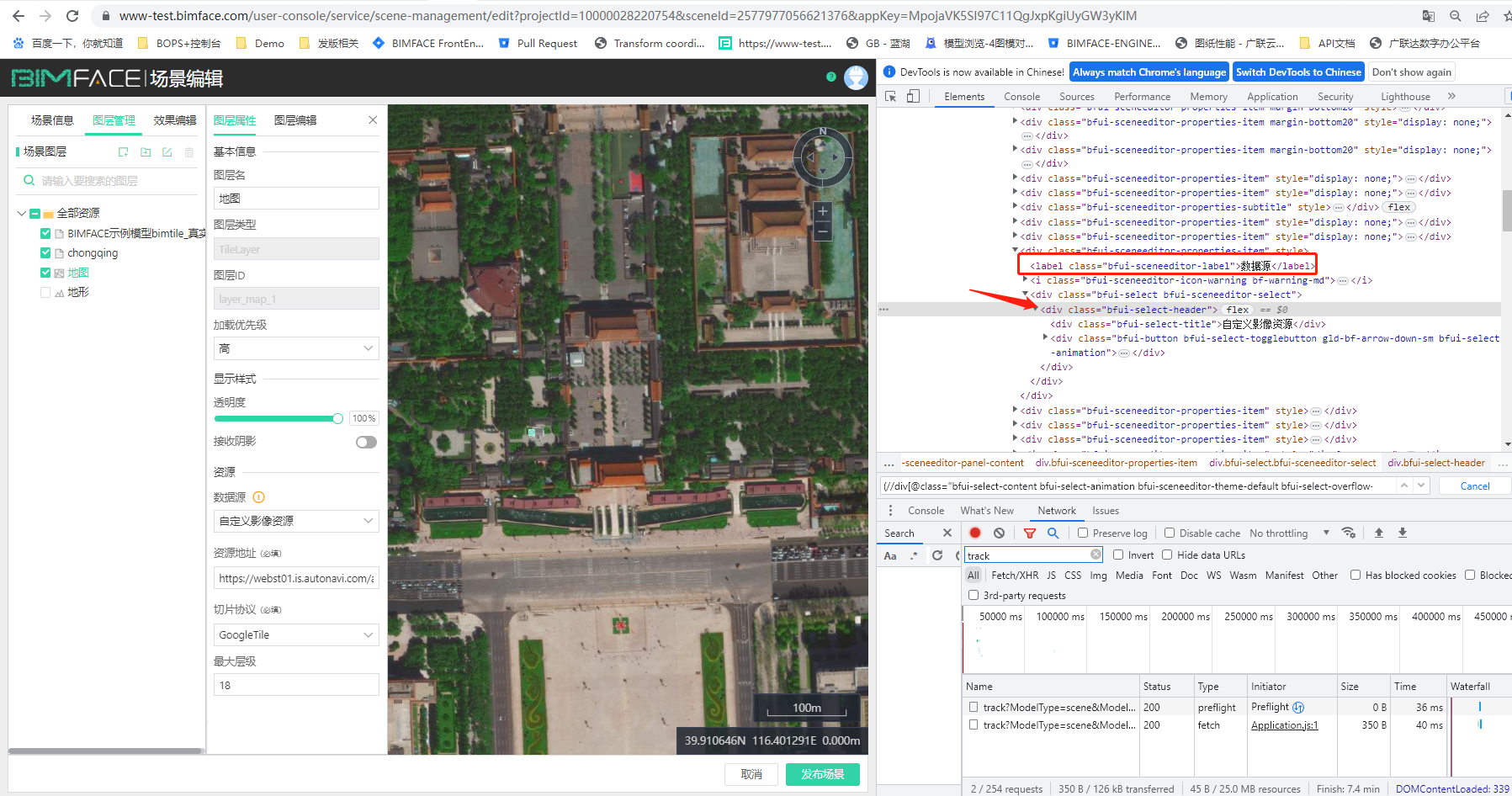Click the north compass widget on the map
1512x796 pixels.
coord(823,157)
